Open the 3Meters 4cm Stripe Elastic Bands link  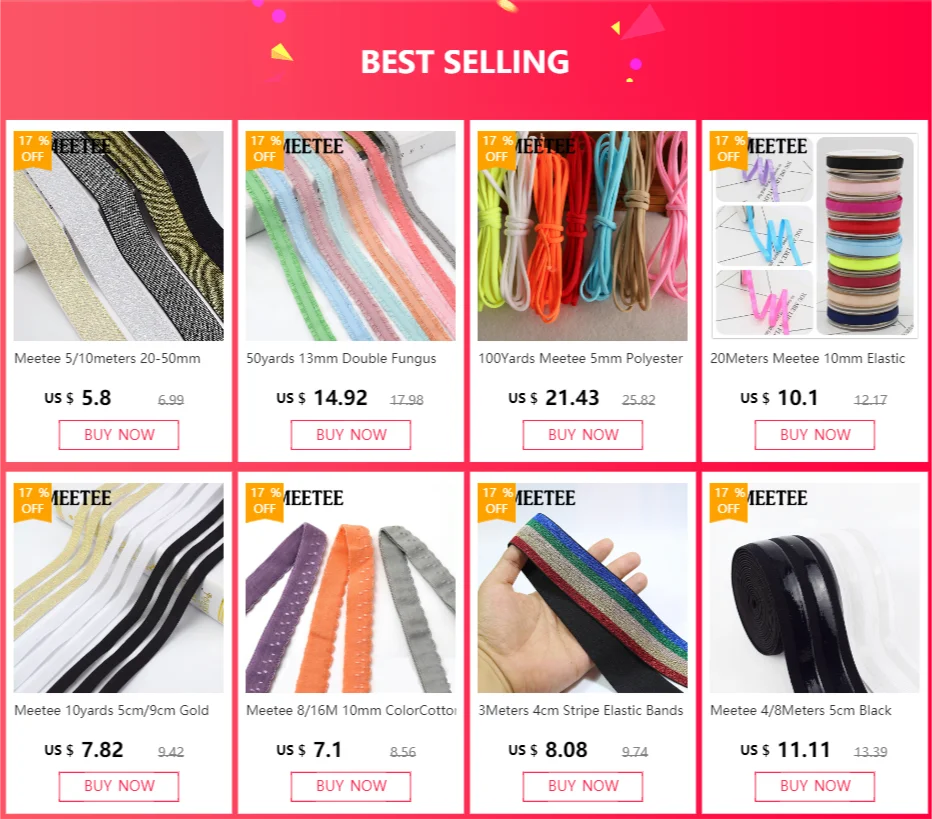581,710
